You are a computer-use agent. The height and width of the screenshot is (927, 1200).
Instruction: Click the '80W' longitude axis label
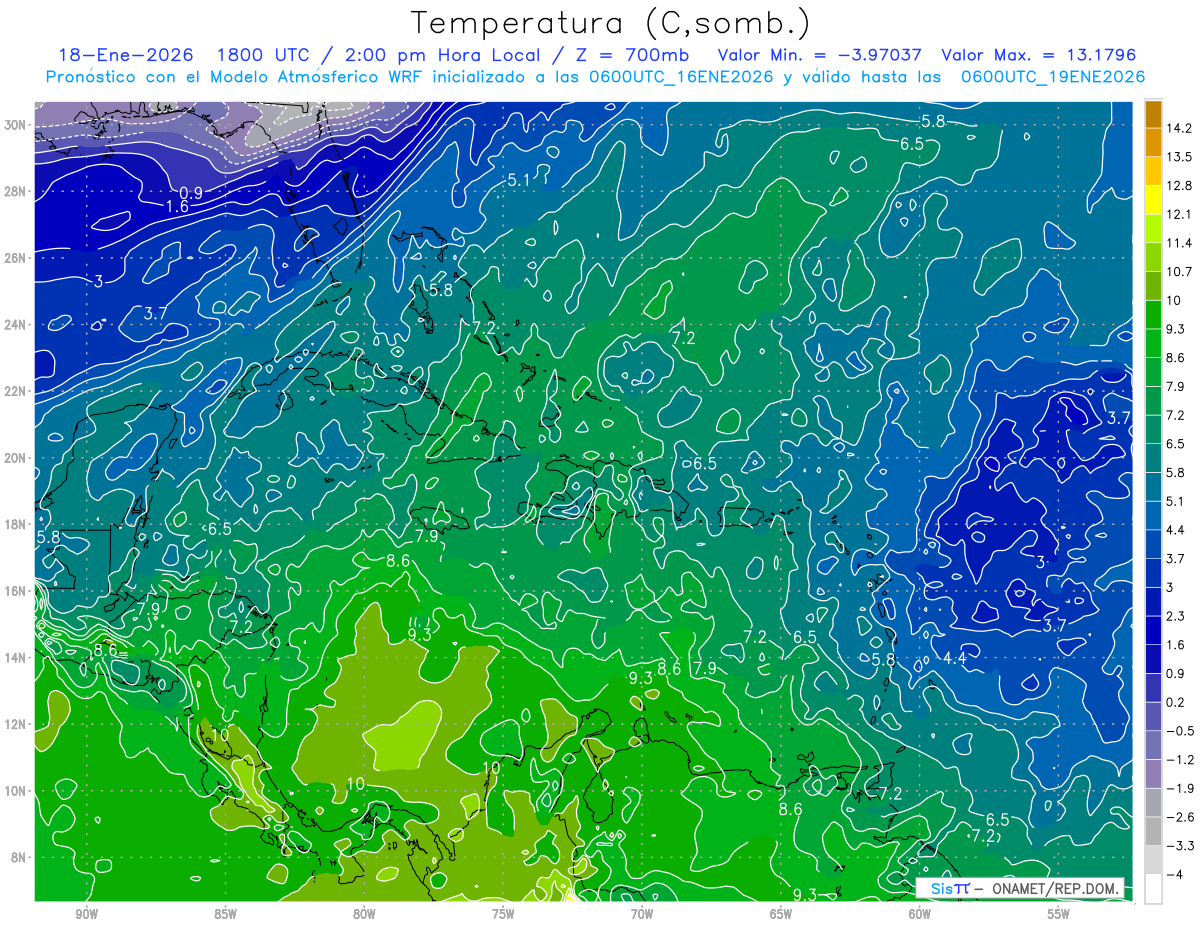pos(364,915)
